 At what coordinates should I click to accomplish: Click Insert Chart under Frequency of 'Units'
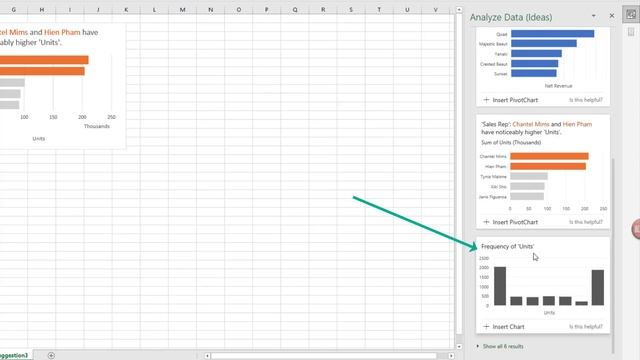point(504,327)
